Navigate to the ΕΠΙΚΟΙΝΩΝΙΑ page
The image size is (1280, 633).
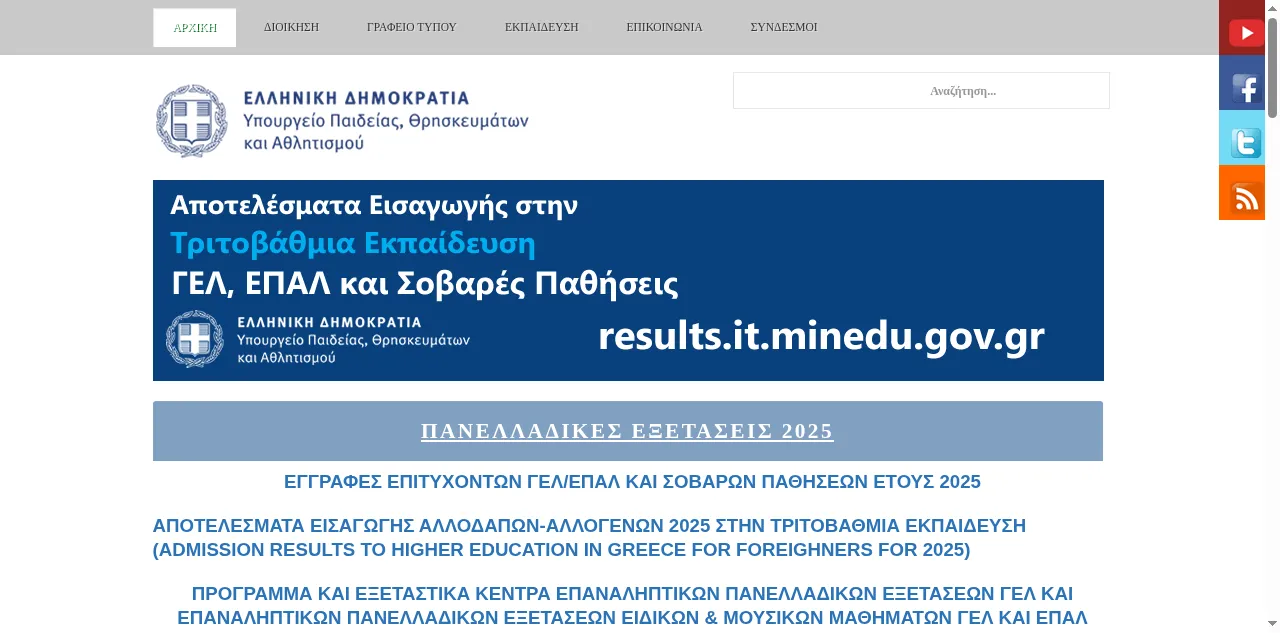pos(664,28)
